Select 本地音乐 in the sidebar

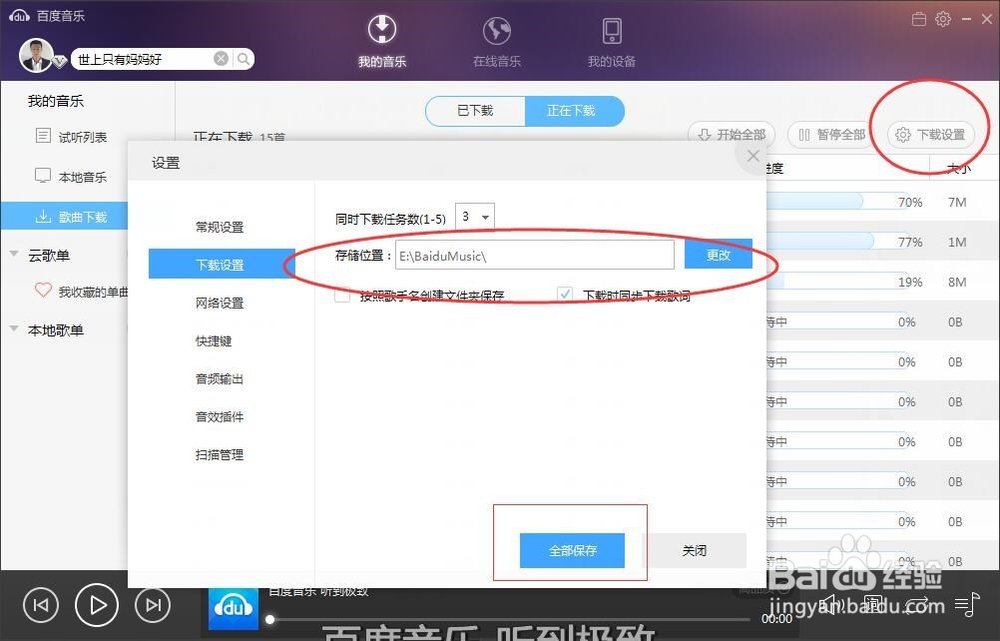pos(71,177)
